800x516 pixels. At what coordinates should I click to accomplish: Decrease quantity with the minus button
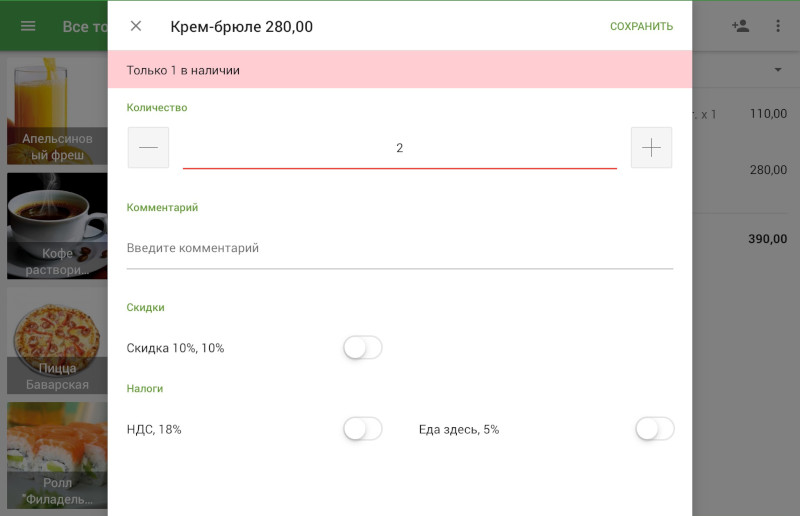click(149, 148)
